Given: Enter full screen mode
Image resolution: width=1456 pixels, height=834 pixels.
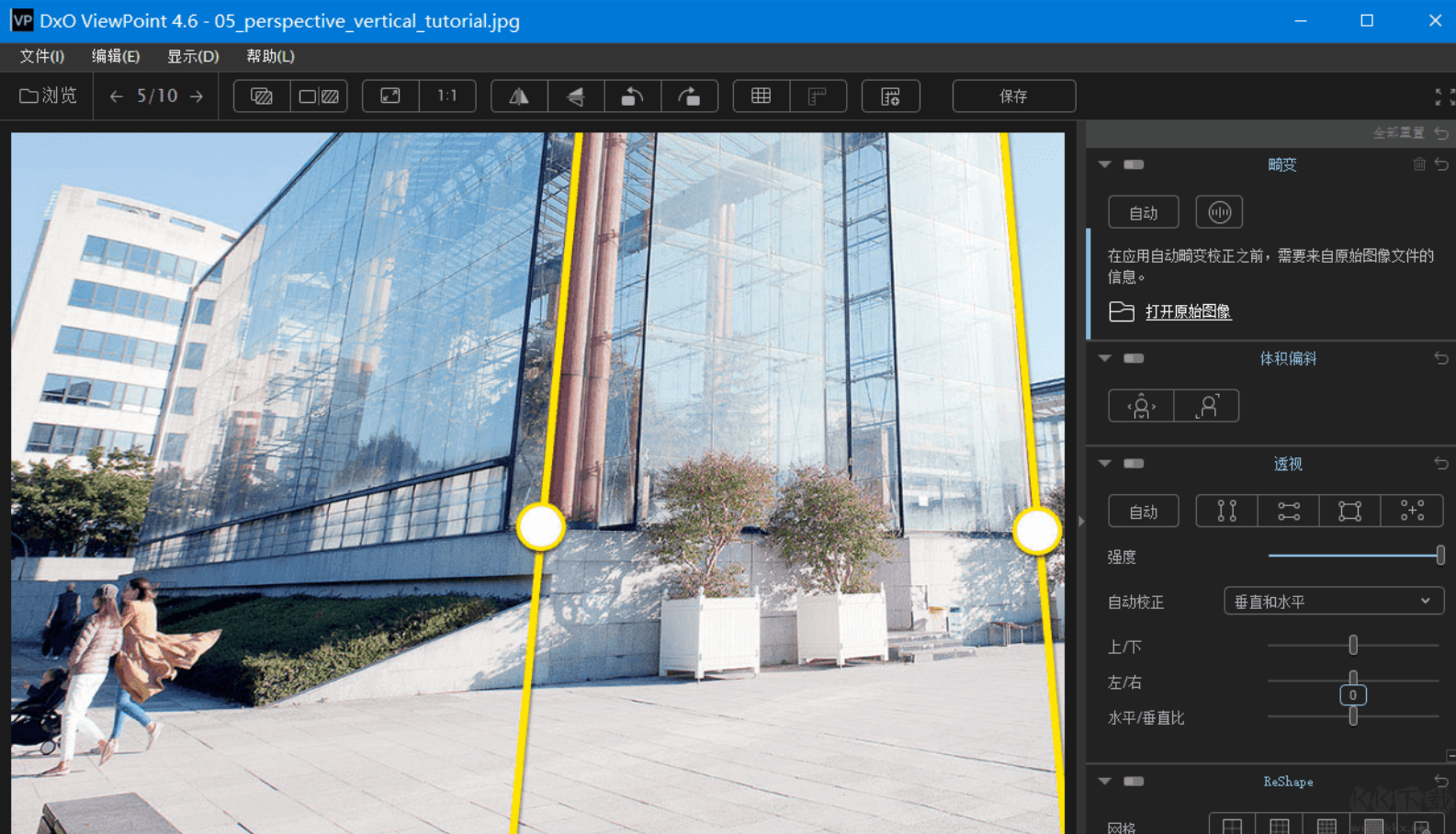Looking at the screenshot, I should pos(1444,96).
